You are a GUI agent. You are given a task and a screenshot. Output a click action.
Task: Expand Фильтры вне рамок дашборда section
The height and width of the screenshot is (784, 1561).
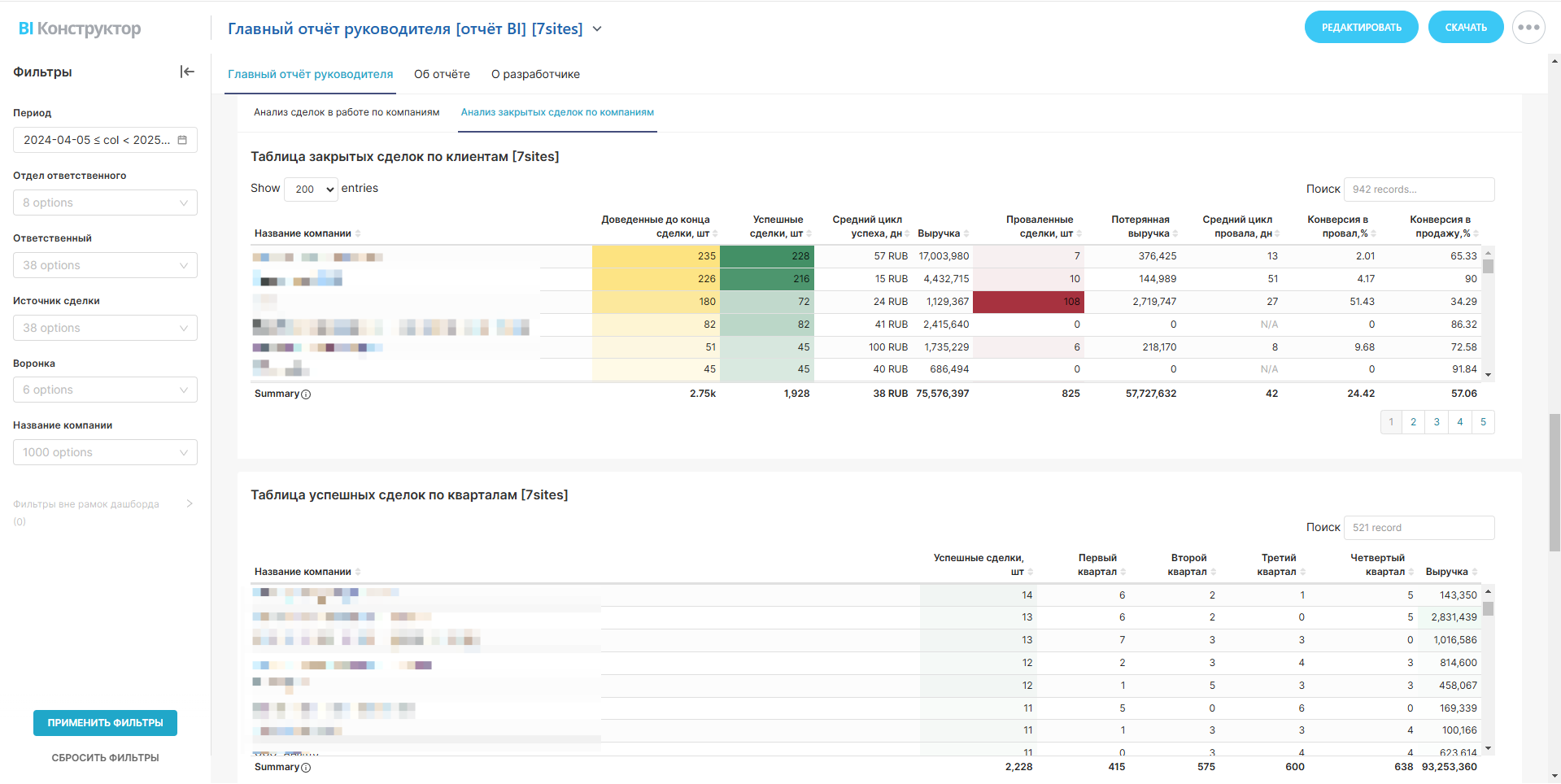point(190,504)
